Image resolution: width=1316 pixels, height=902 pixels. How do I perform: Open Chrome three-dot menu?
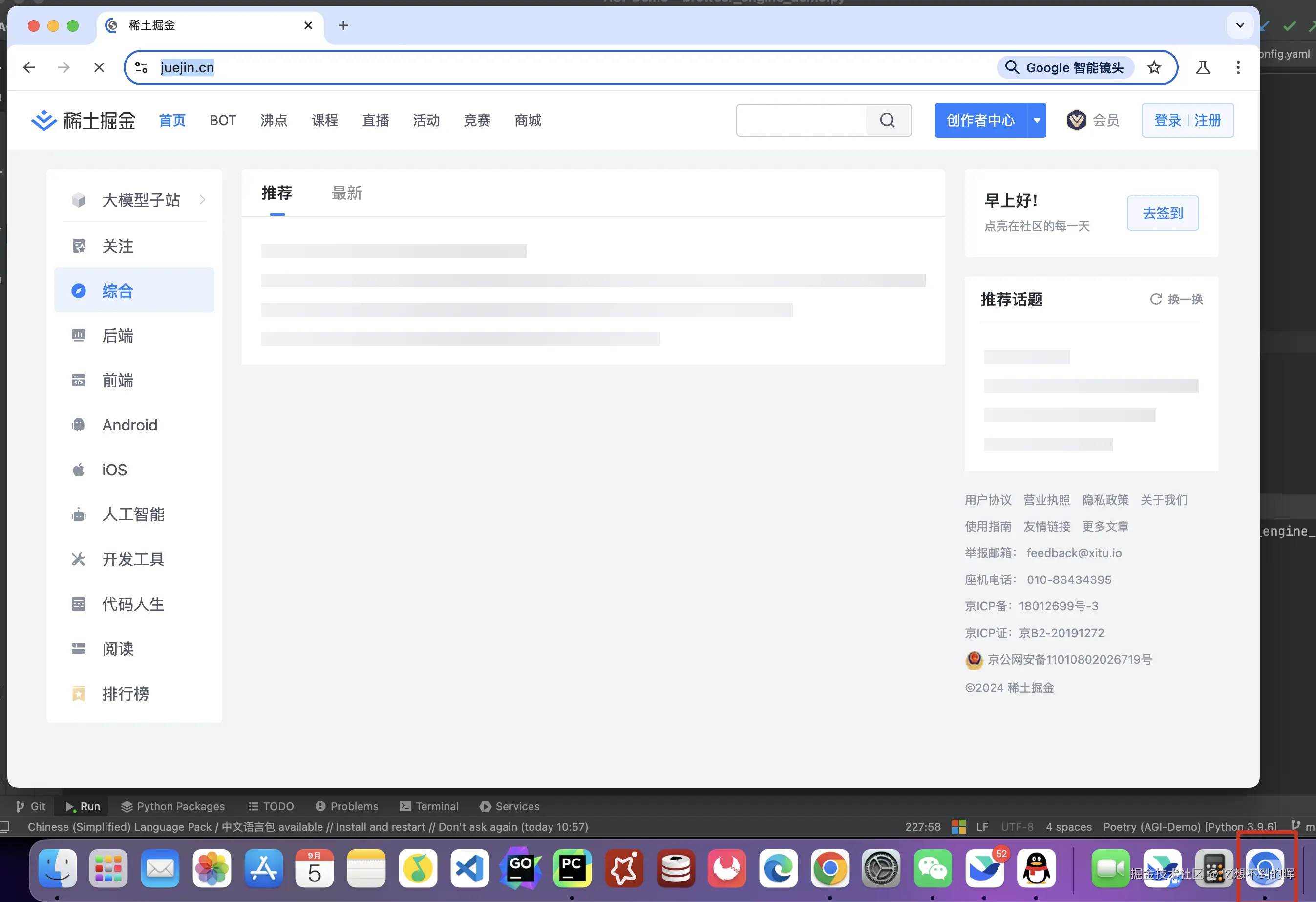tap(1238, 68)
